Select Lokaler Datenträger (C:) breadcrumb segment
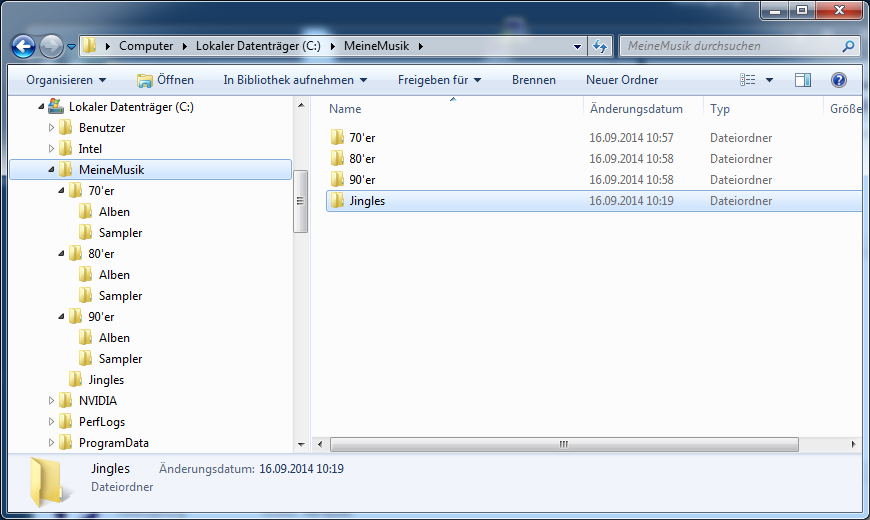 (258, 46)
